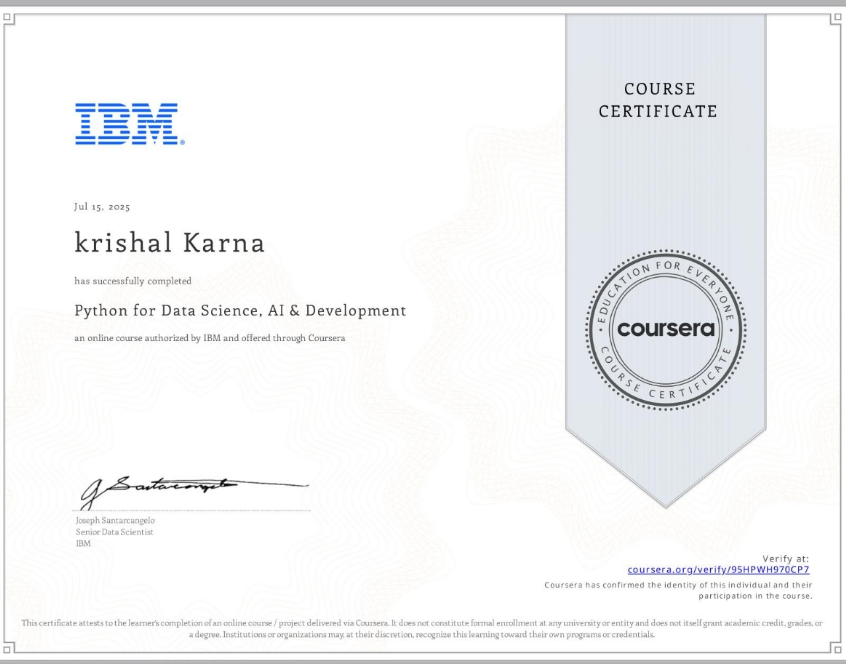846x664 pixels.
Task: Click the IBM logo
Action: click(127, 123)
